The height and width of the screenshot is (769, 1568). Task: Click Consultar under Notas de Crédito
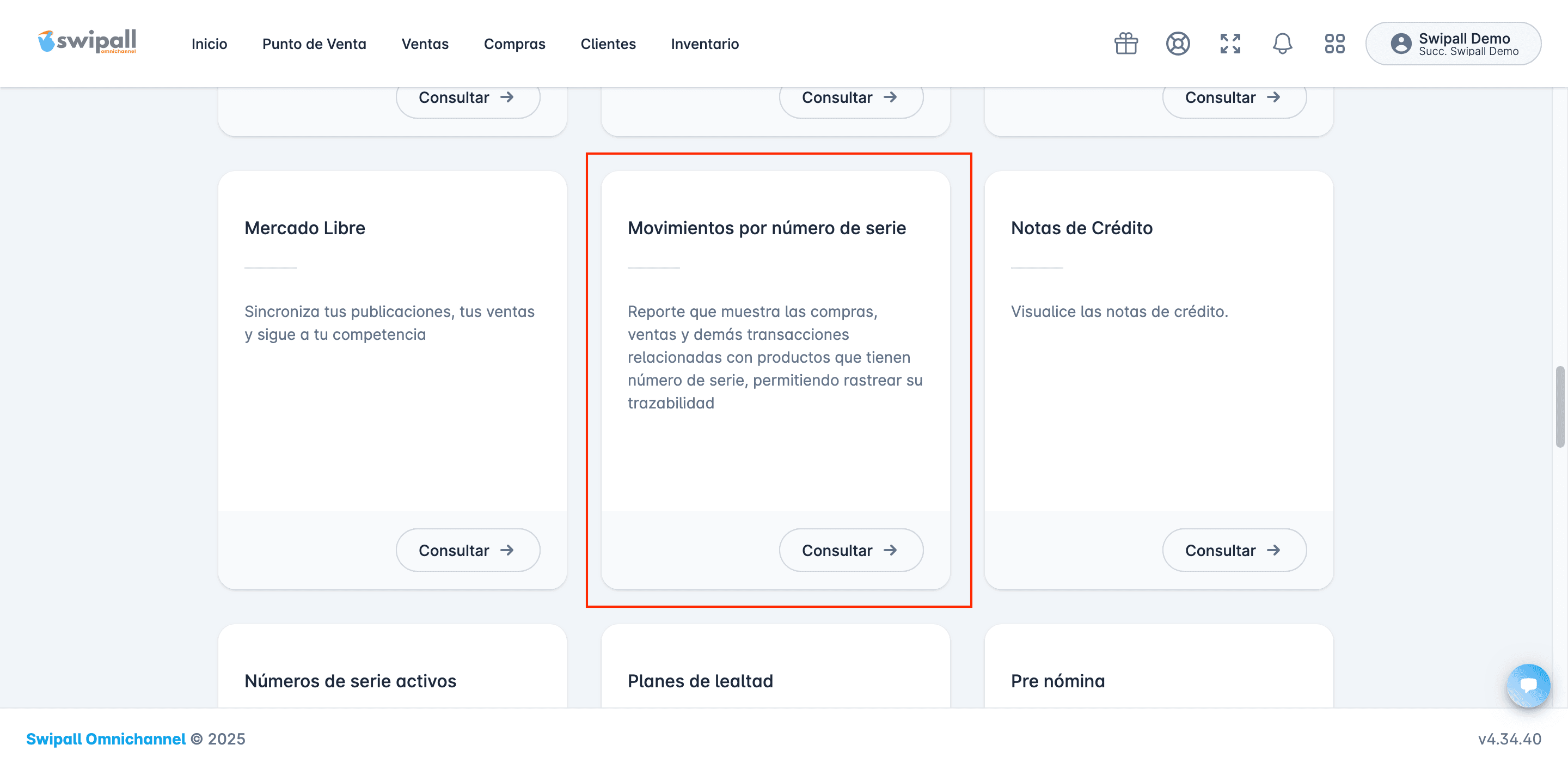(x=1234, y=550)
